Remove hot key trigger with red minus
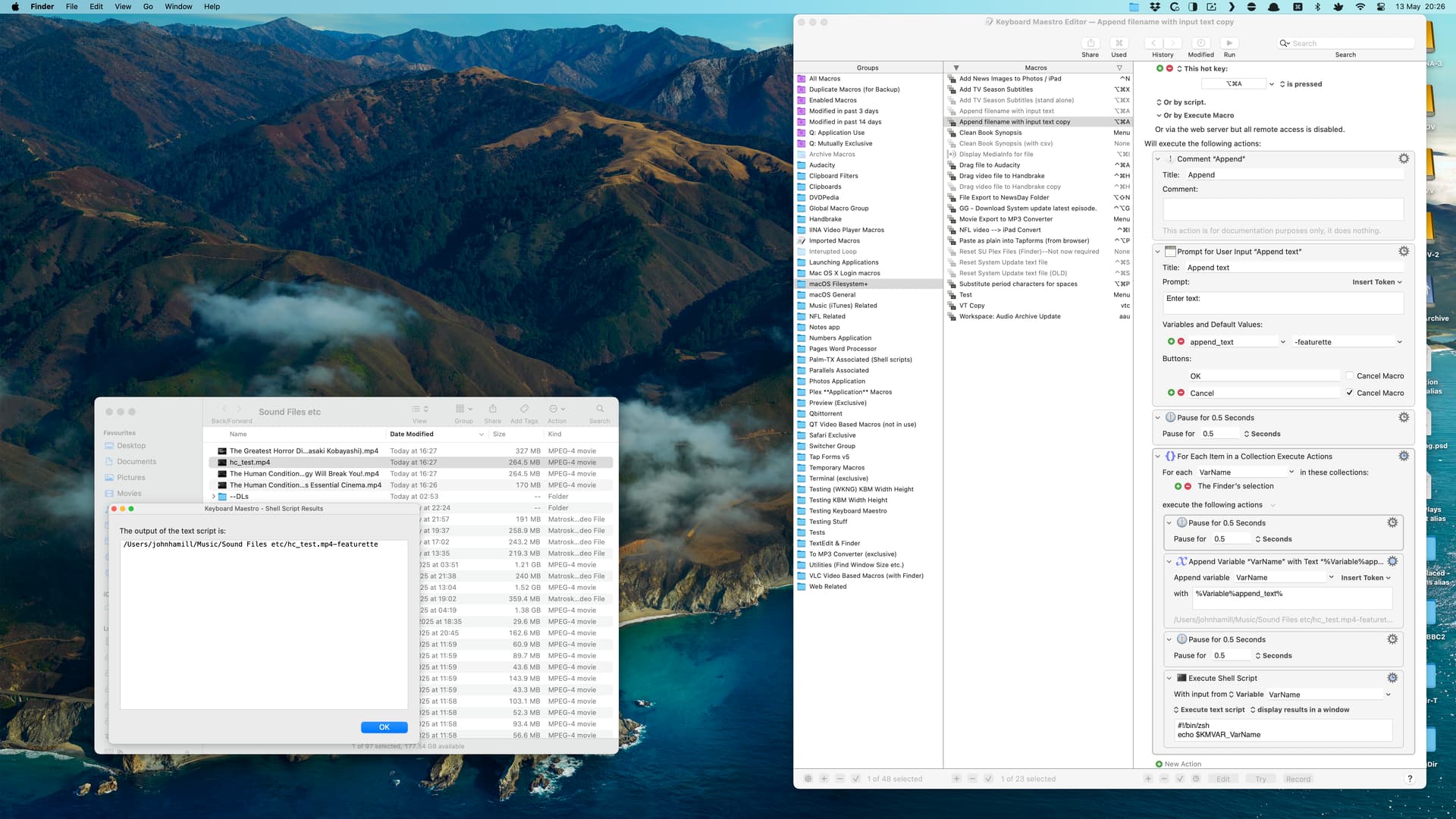Viewport: 1456px width, 819px height. click(1169, 68)
